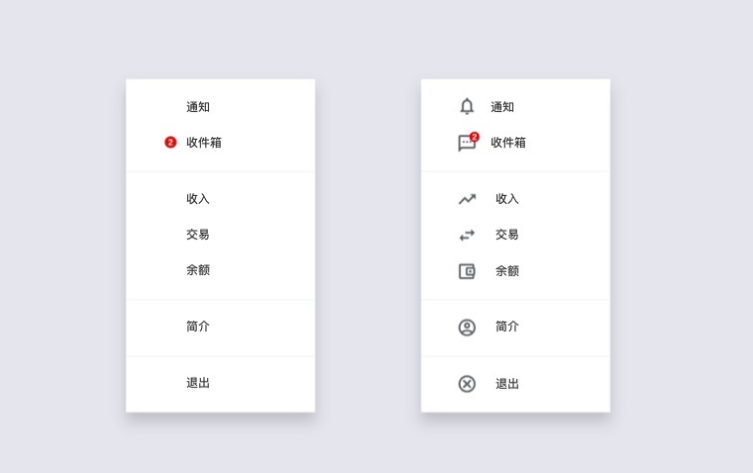
Task: Select 通知 in the left text-only menu
Action: coord(198,107)
